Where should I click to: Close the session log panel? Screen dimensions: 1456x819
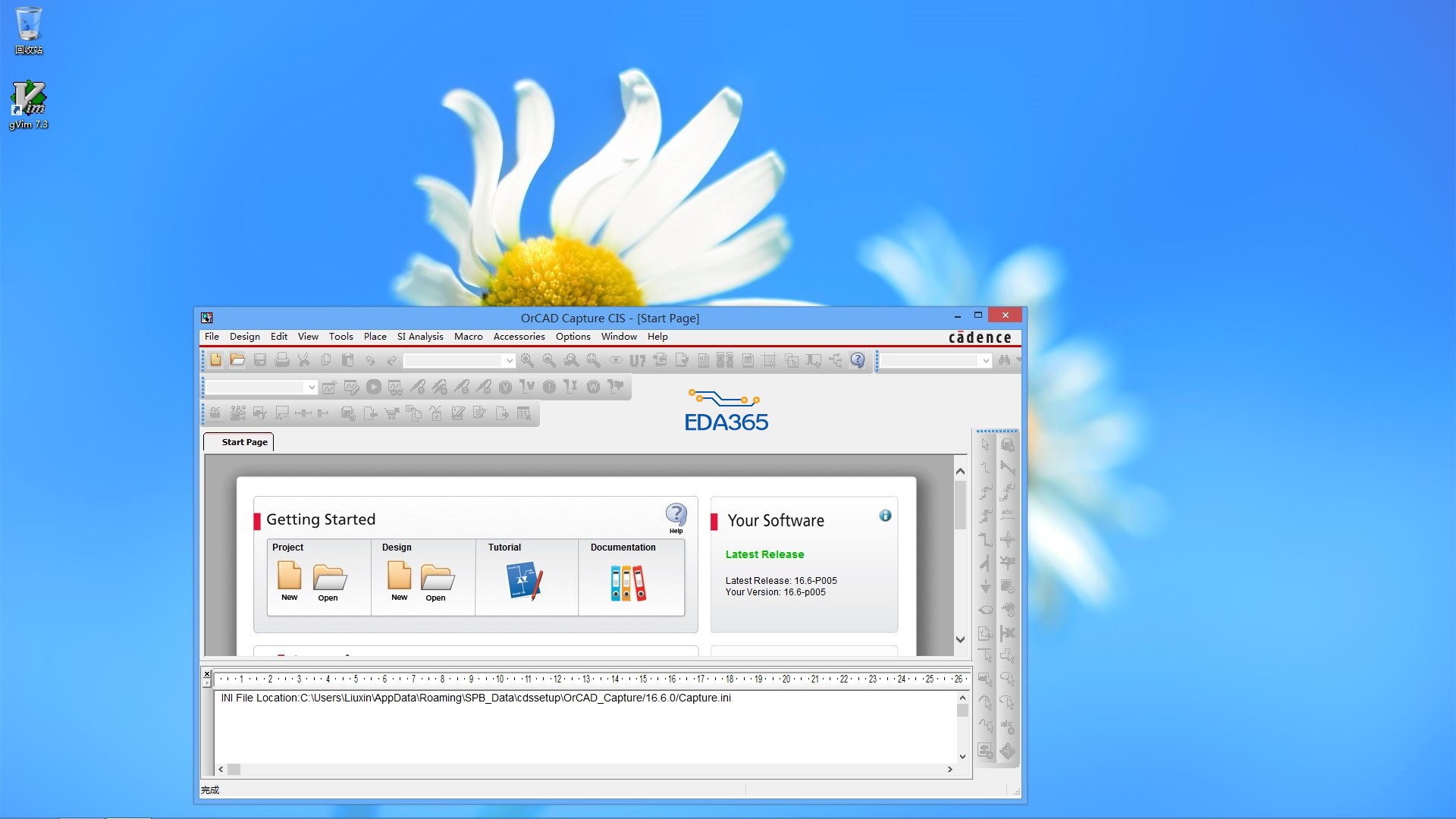[207, 673]
